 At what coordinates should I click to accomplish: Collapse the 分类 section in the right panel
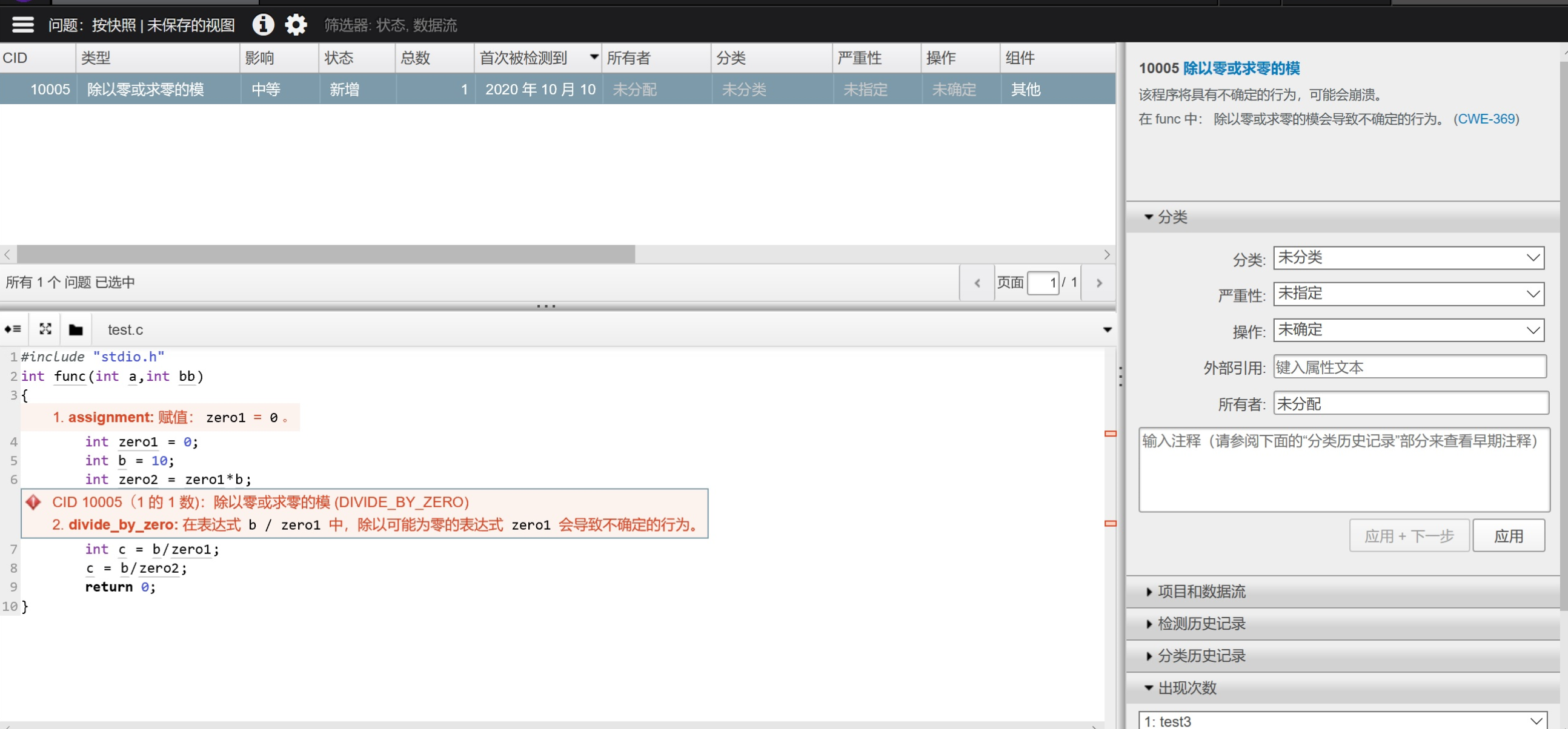pos(1149,217)
